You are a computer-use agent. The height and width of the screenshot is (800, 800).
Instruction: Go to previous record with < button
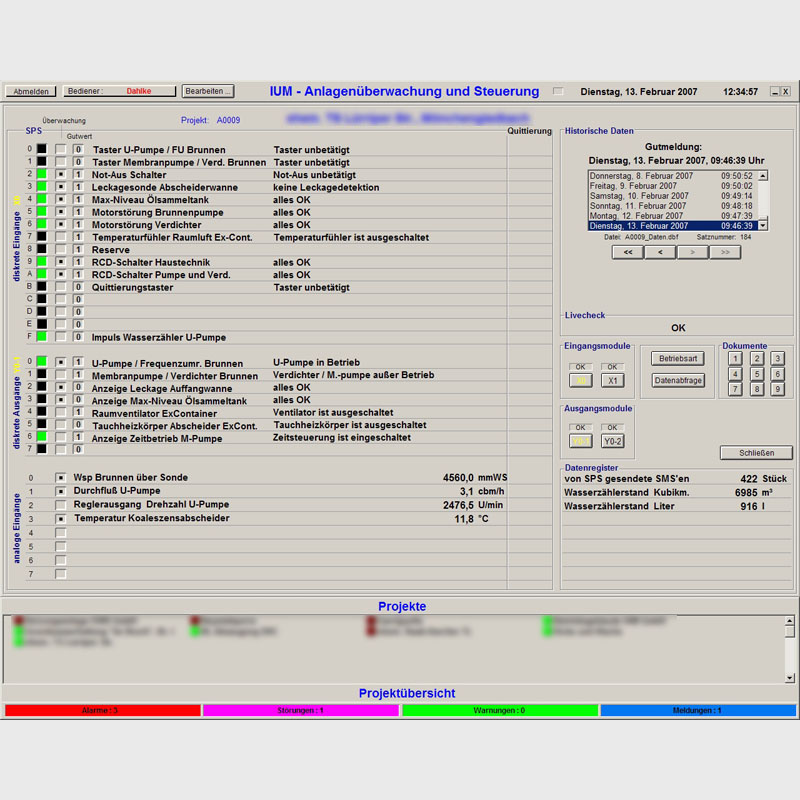(660, 253)
